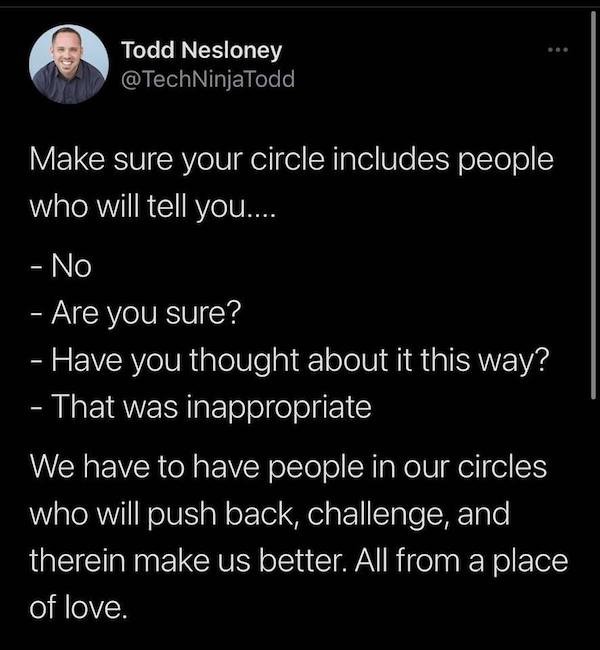The width and height of the screenshot is (600, 650).
Task: Select the '- Are you sure?' line
Action: (x=136, y=313)
